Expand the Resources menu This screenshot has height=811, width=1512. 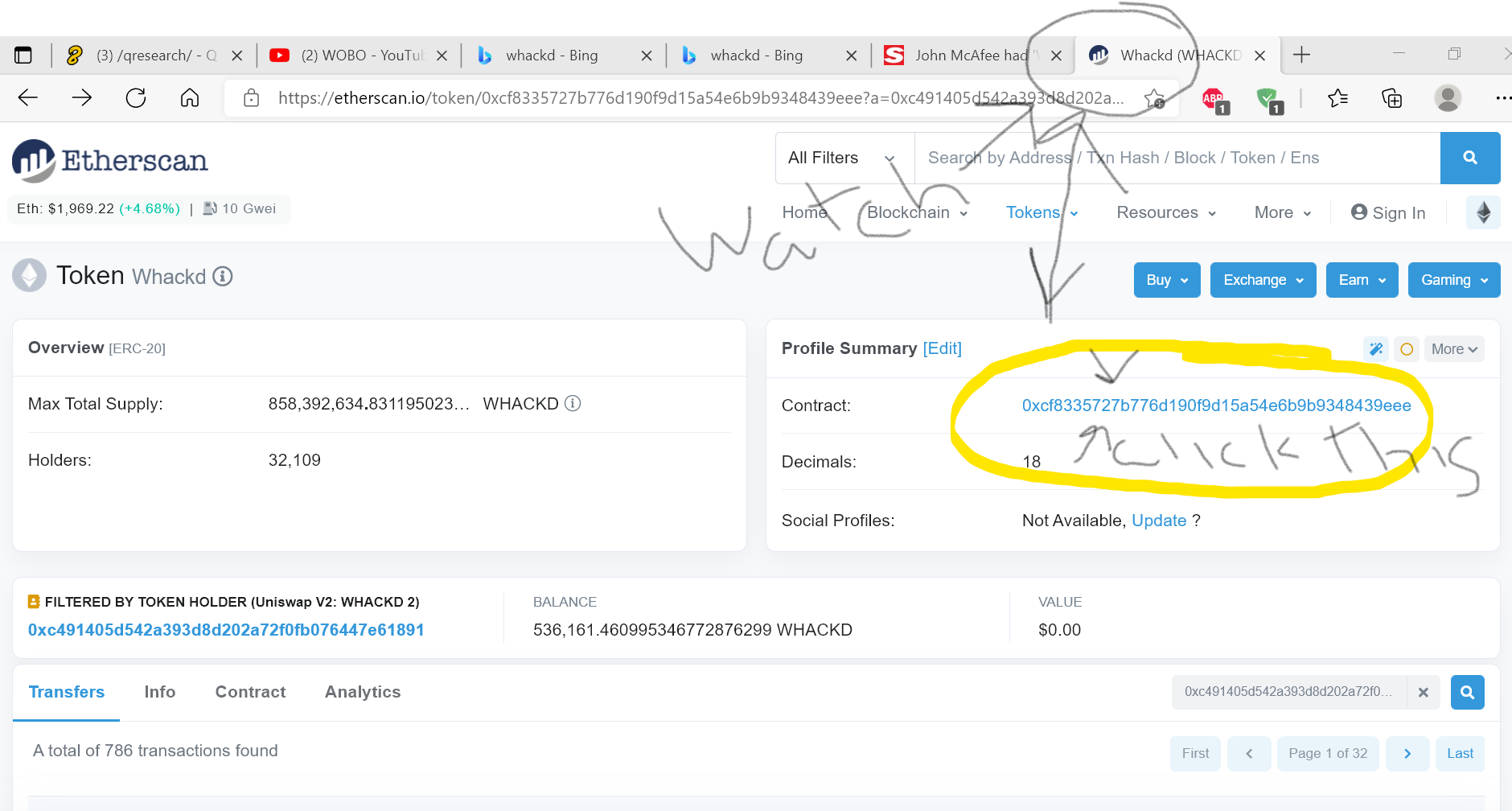[1166, 212]
